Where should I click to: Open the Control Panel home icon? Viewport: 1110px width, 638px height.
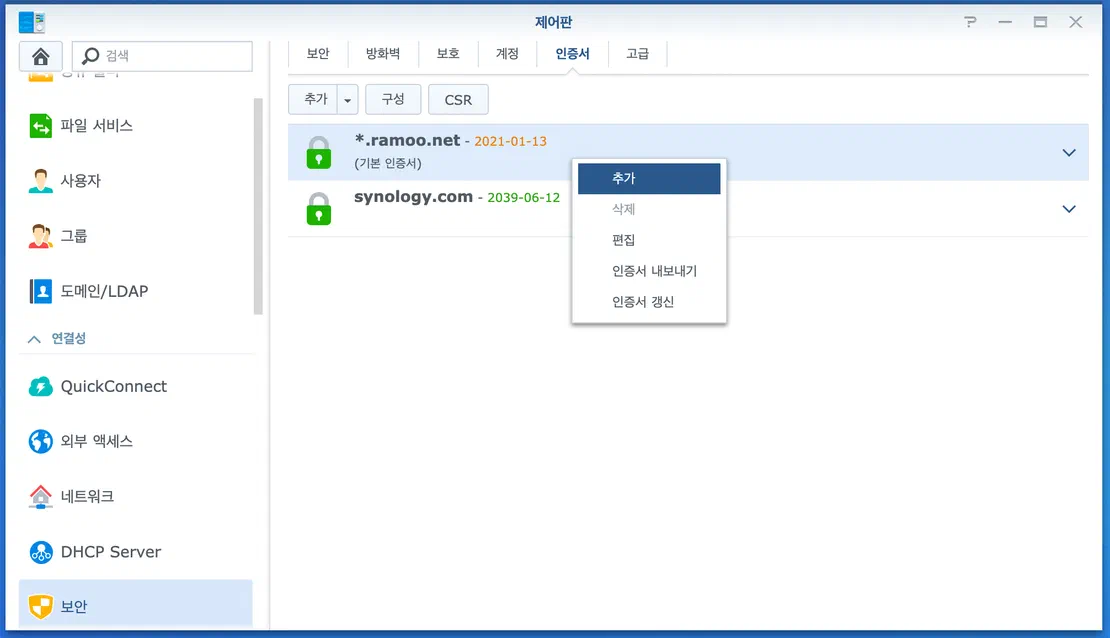[40, 56]
